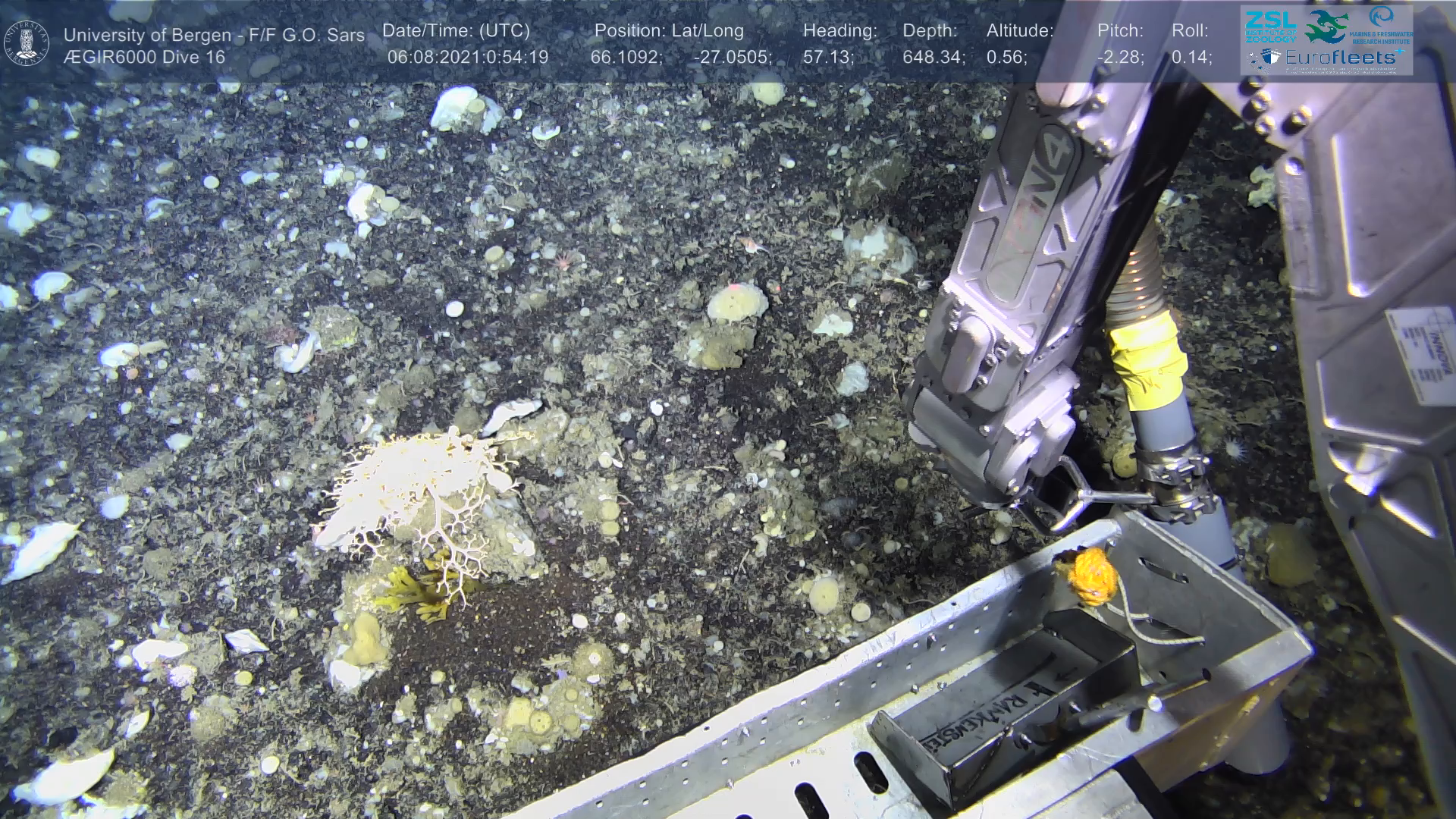Click the Marine & Freshwater Research Institute logo
The width and height of the screenshot is (1456, 819).
(x=1382, y=24)
